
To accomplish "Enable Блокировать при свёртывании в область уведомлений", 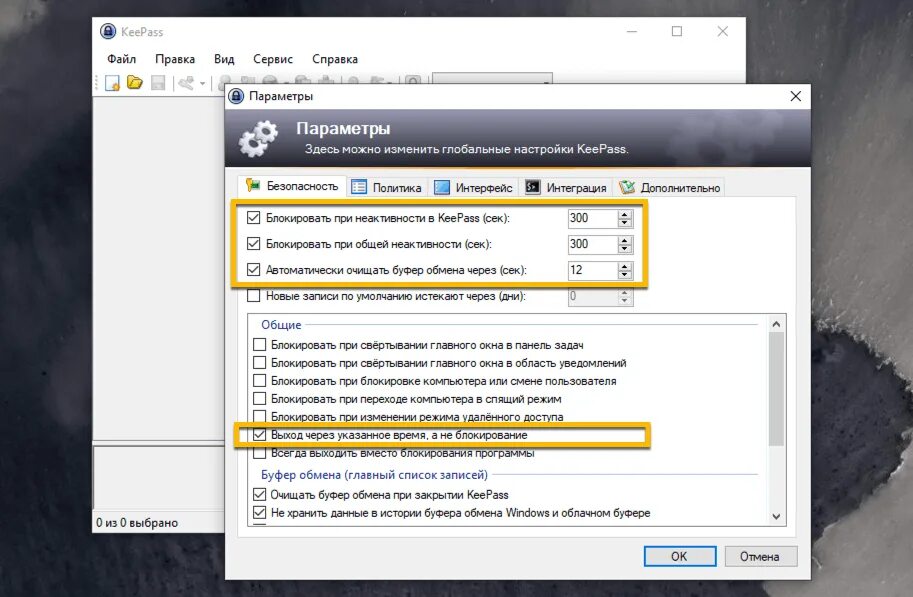I will [x=260, y=363].
